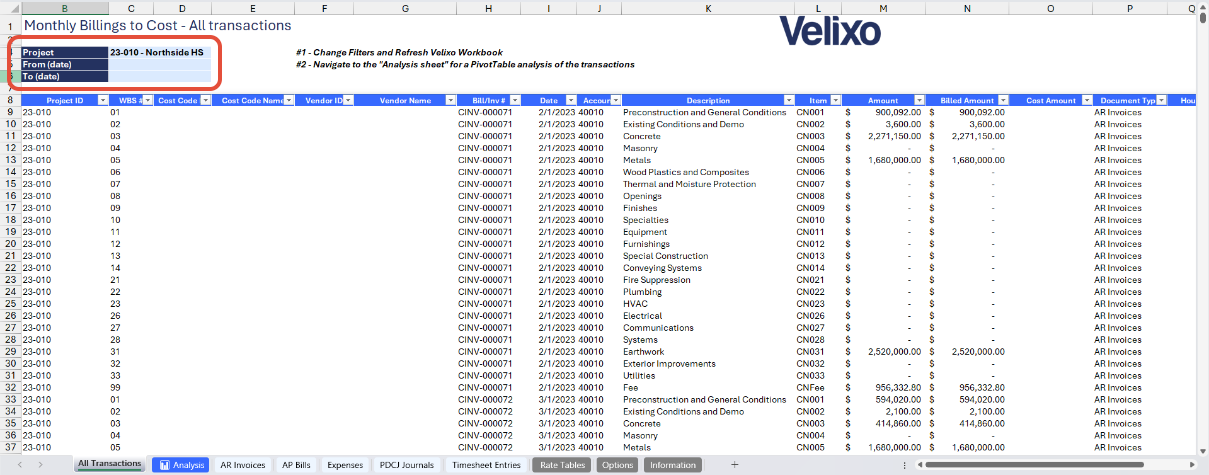This screenshot has width=1209, height=475.
Task: Open the Description column filter dropdown
Action: 788,101
